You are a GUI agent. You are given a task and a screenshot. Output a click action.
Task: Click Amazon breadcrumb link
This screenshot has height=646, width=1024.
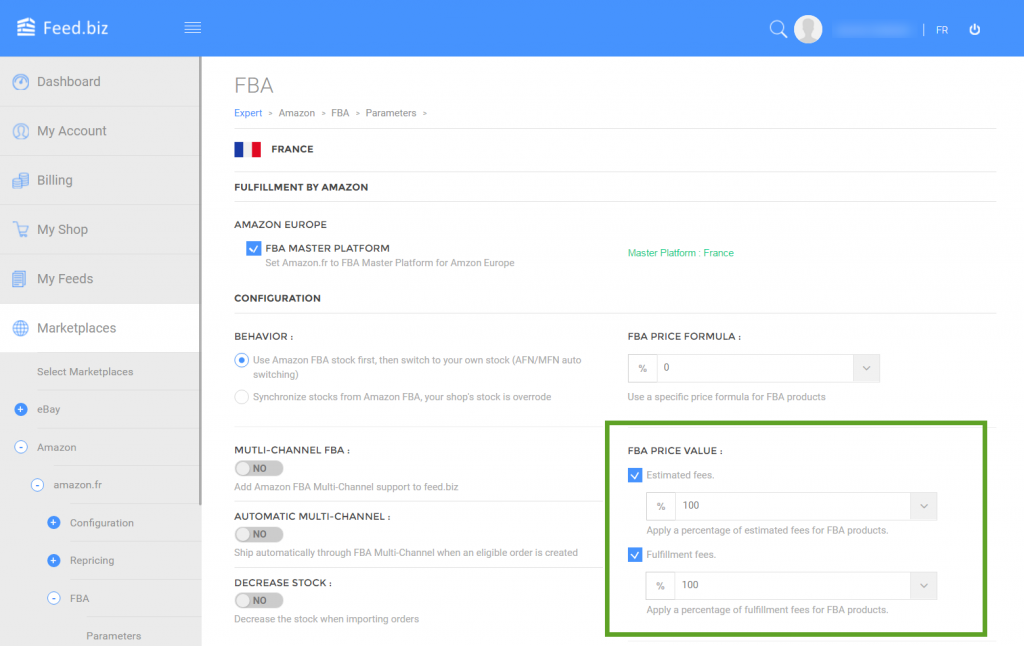(x=296, y=113)
